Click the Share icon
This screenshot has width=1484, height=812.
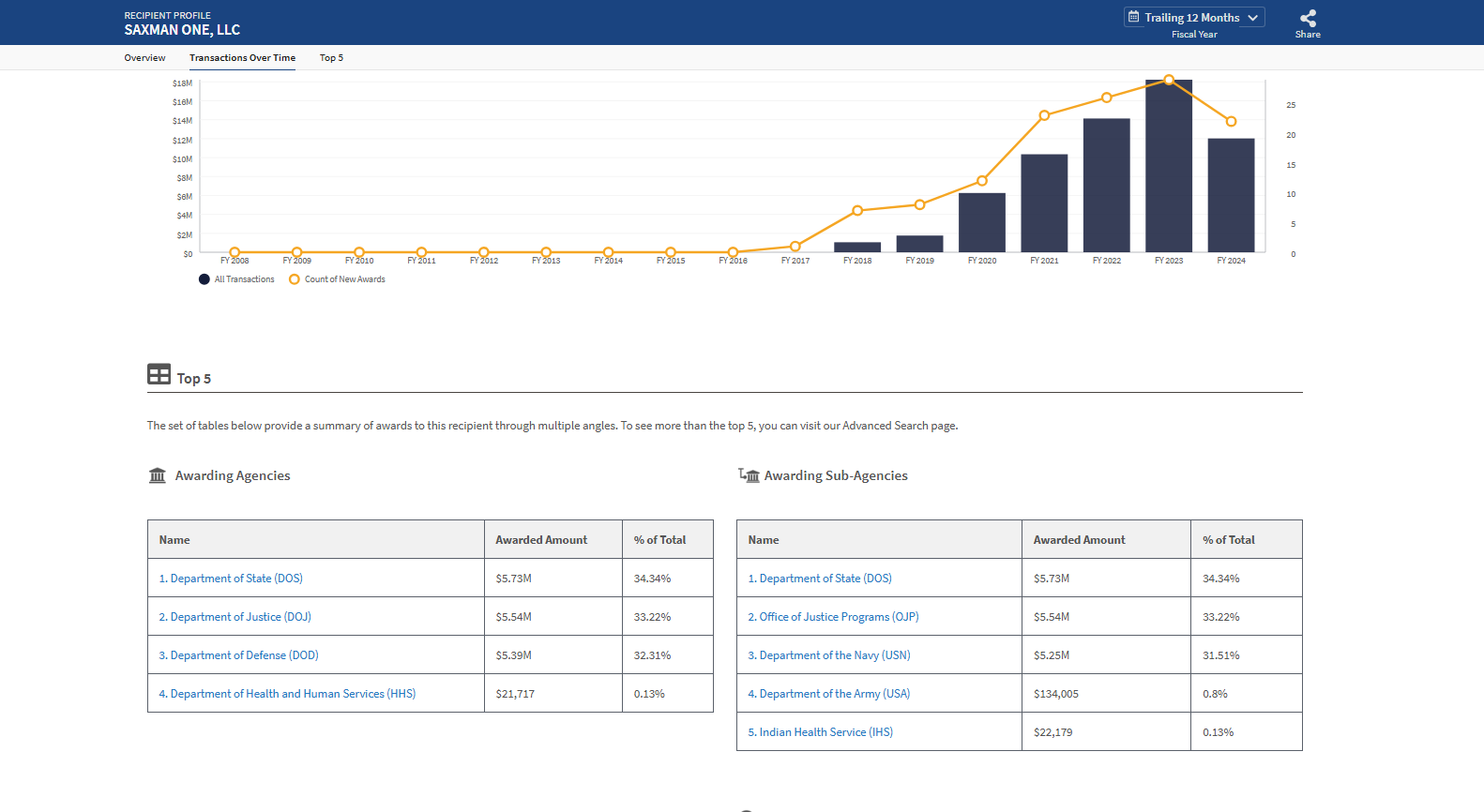[1308, 18]
